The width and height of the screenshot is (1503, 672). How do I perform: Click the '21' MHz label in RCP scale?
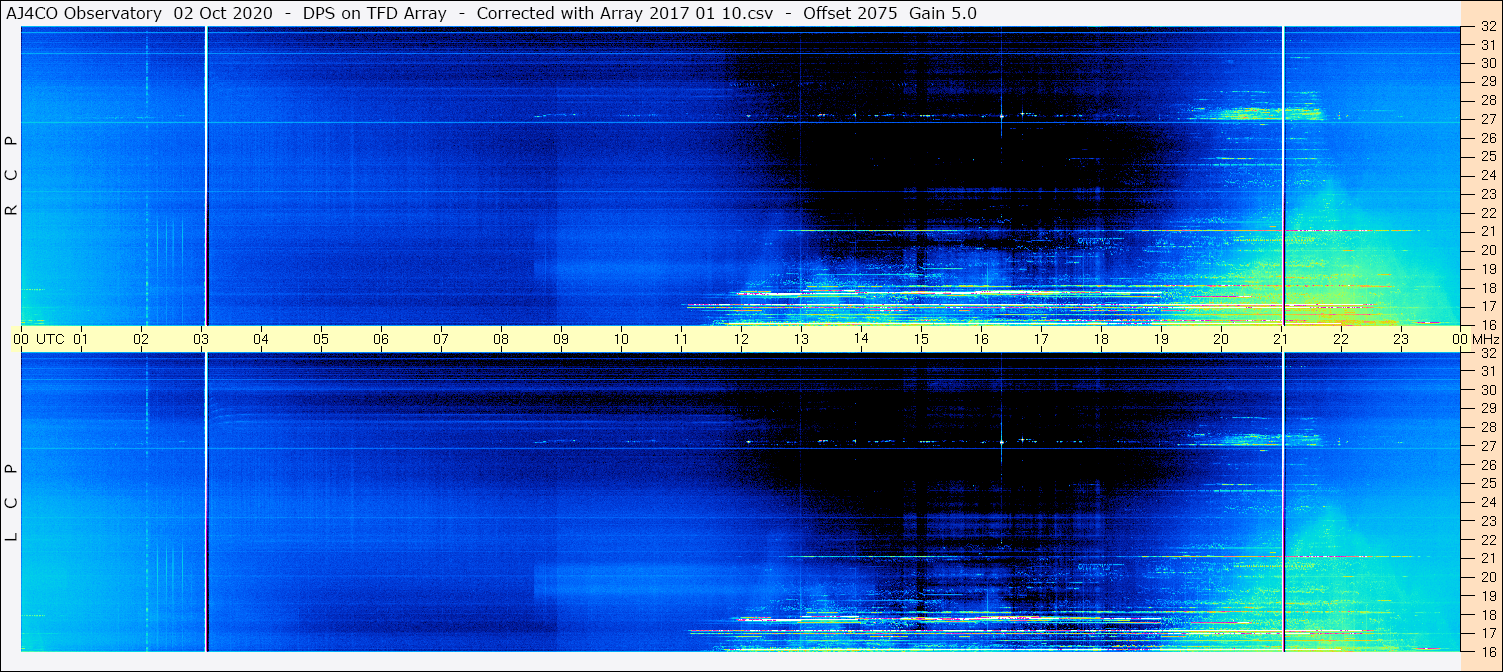point(1487,232)
